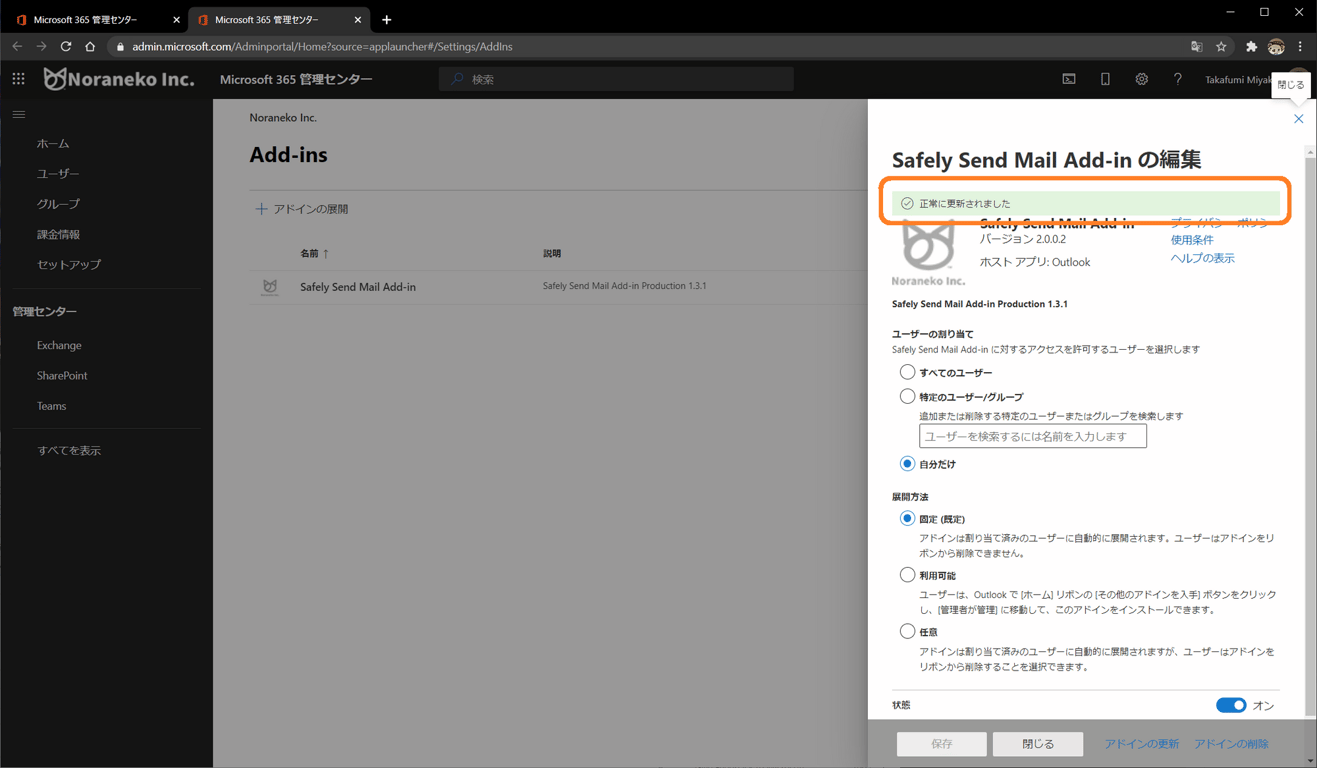Viewport: 1317px width, 768px height.
Task: Select the すべてのユーザー radio option
Action: pyautogui.click(x=907, y=372)
